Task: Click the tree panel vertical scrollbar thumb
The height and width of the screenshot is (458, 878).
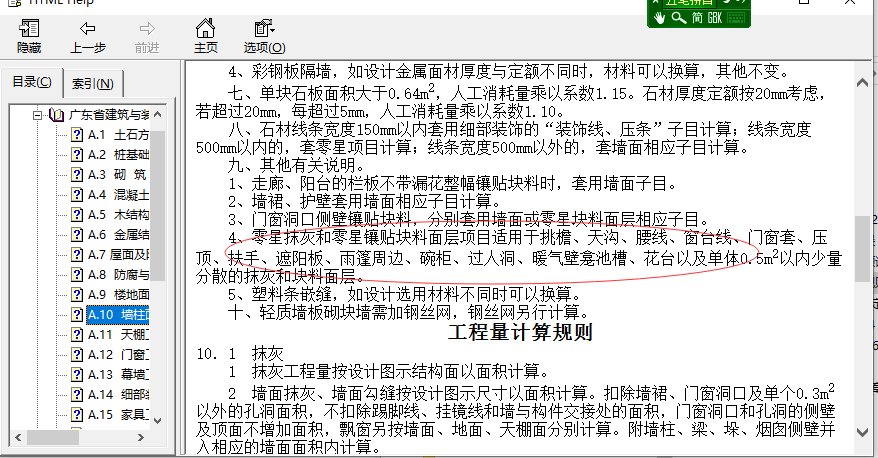Action: coord(157,205)
